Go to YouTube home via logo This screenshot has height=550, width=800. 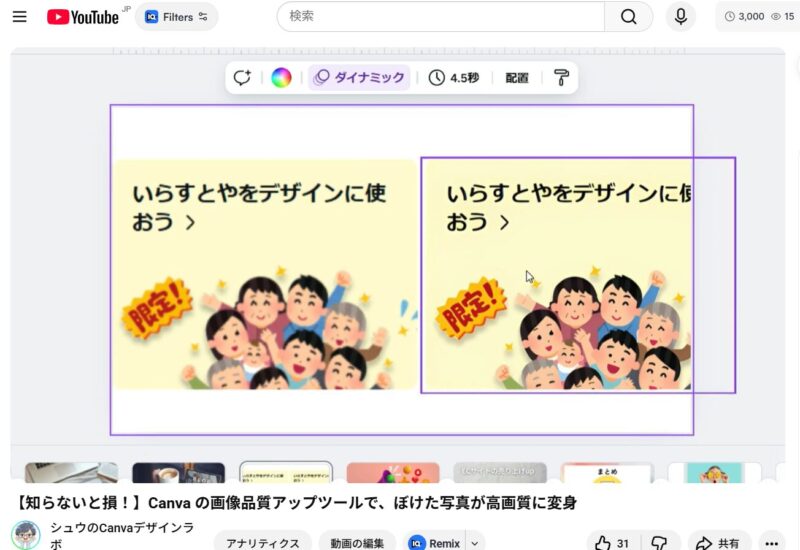[83, 17]
